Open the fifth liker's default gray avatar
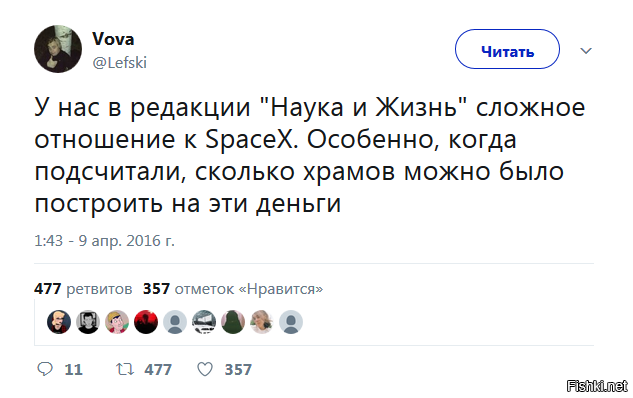The height and width of the screenshot is (398, 633). pos(175,322)
